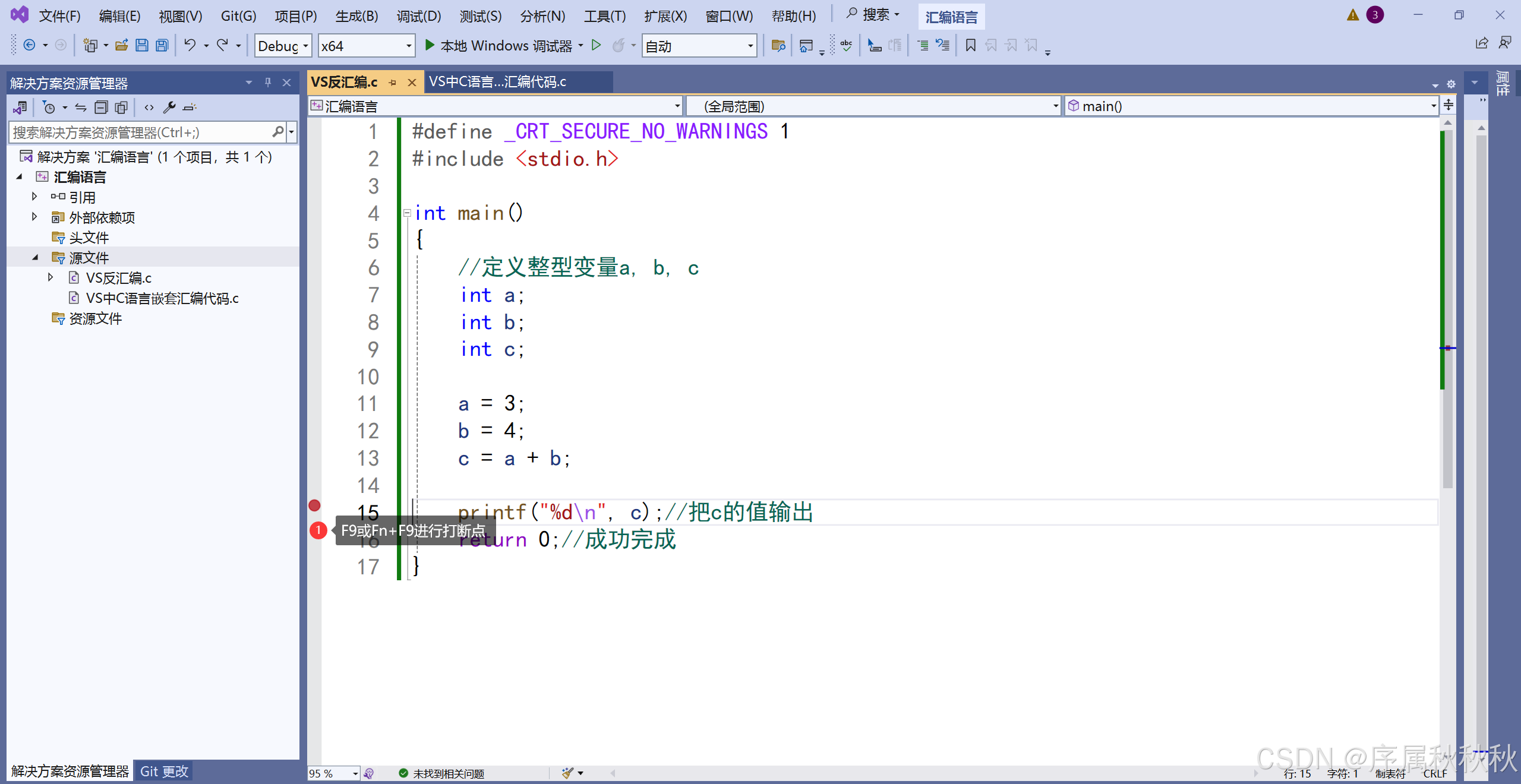Click the comment selected lines icon
Viewport: 1521px width, 784px height.
tap(923, 45)
